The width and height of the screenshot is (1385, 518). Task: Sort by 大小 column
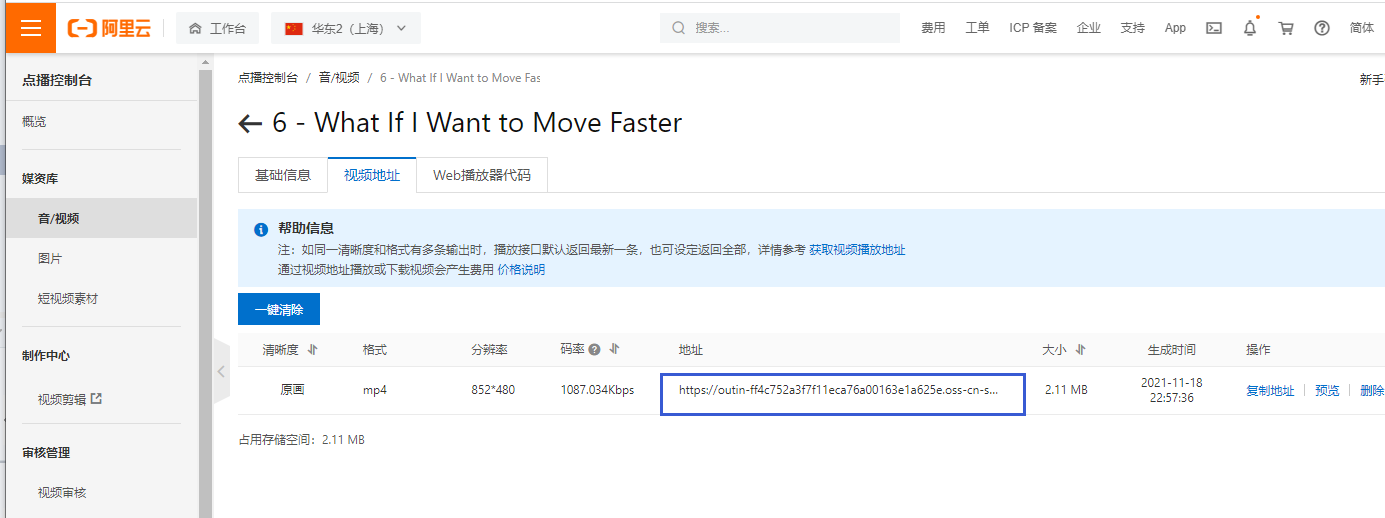(1081, 350)
